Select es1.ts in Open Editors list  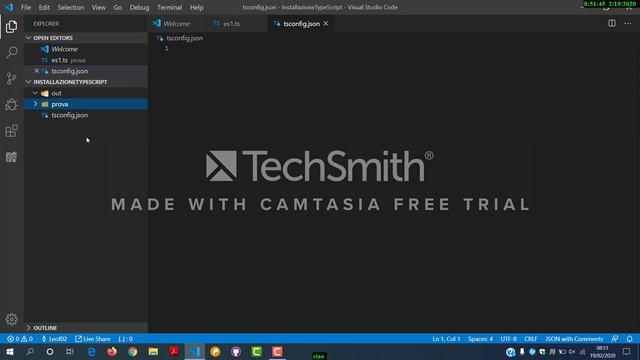86,60
